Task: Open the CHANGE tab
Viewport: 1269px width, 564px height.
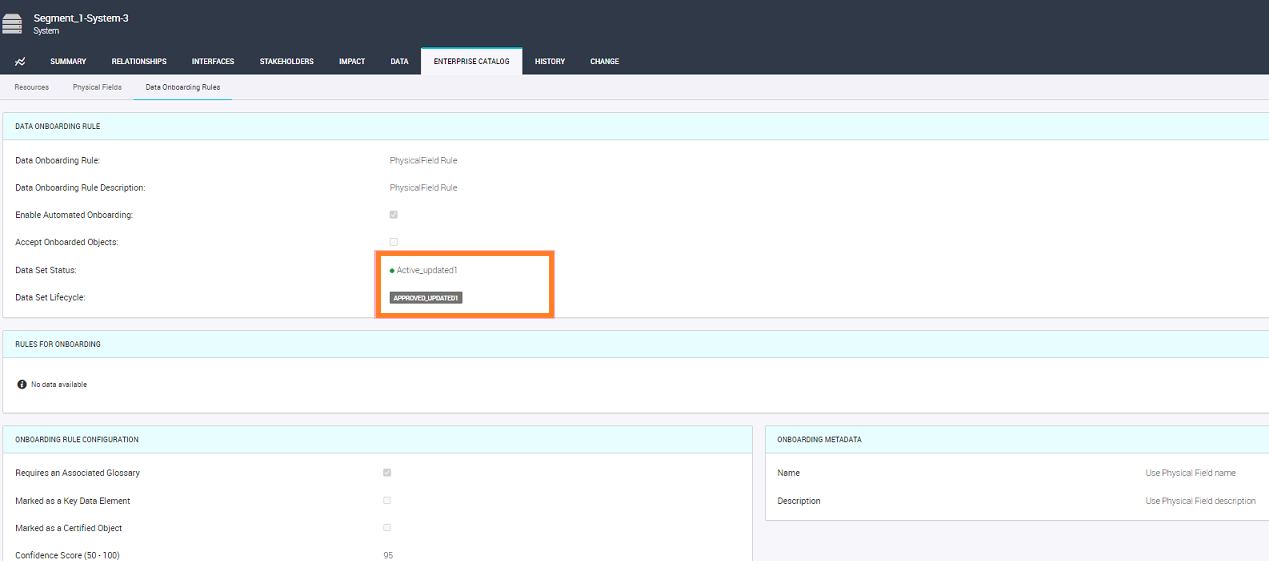Action: 604,62
